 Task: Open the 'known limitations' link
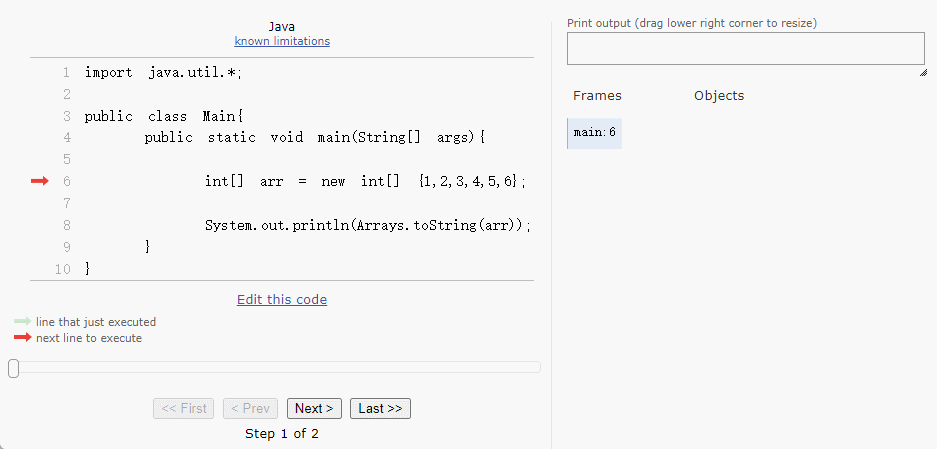pyautogui.click(x=282, y=41)
